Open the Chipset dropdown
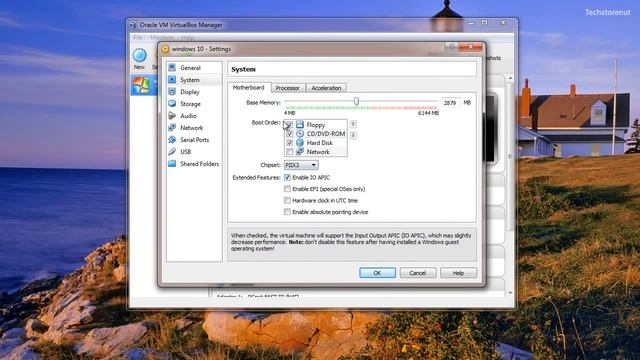 301,165
